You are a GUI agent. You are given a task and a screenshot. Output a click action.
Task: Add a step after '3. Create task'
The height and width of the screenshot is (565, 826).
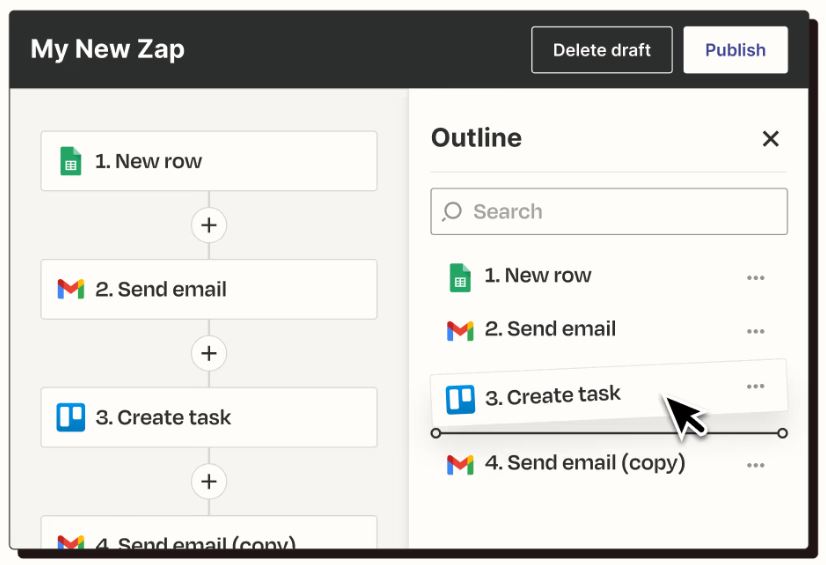(209, 481)
